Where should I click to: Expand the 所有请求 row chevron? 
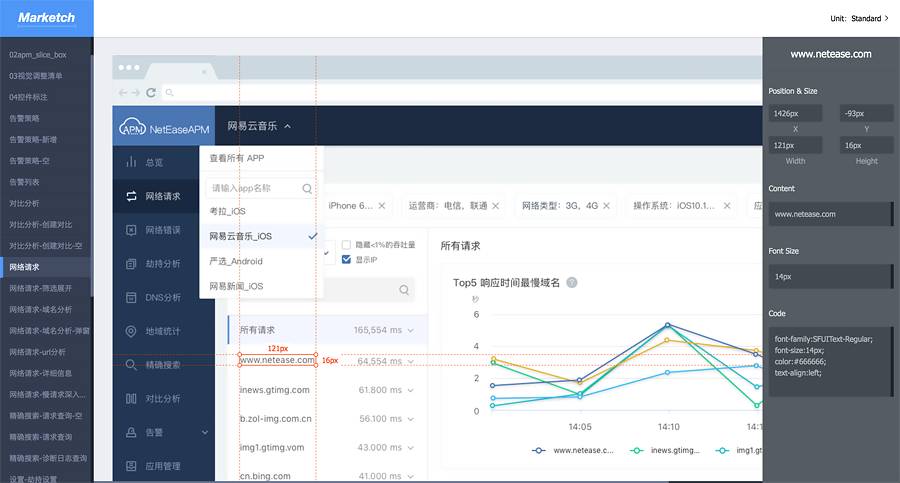tap(410, 330)
